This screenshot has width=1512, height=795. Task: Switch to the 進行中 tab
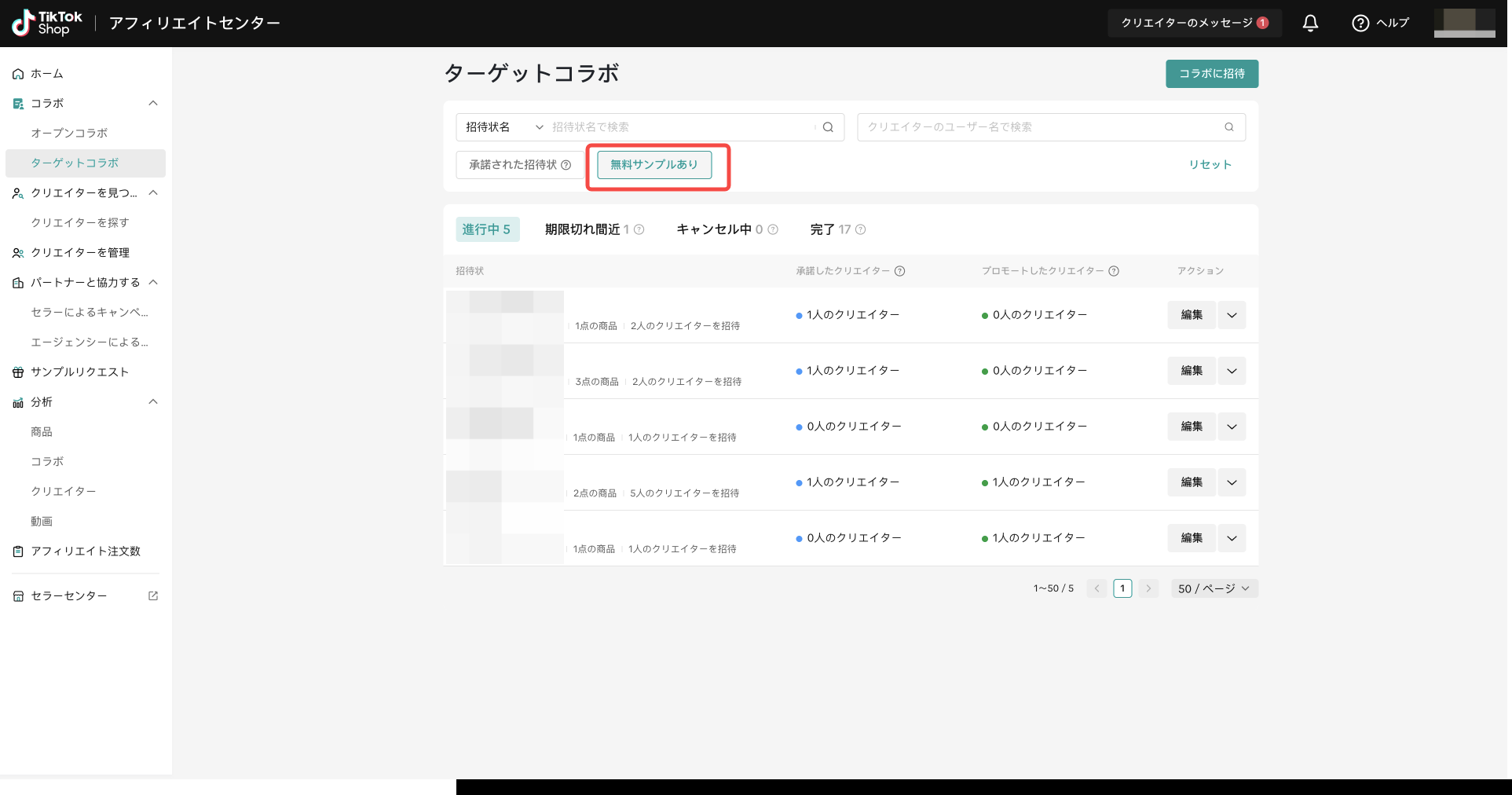487,229
